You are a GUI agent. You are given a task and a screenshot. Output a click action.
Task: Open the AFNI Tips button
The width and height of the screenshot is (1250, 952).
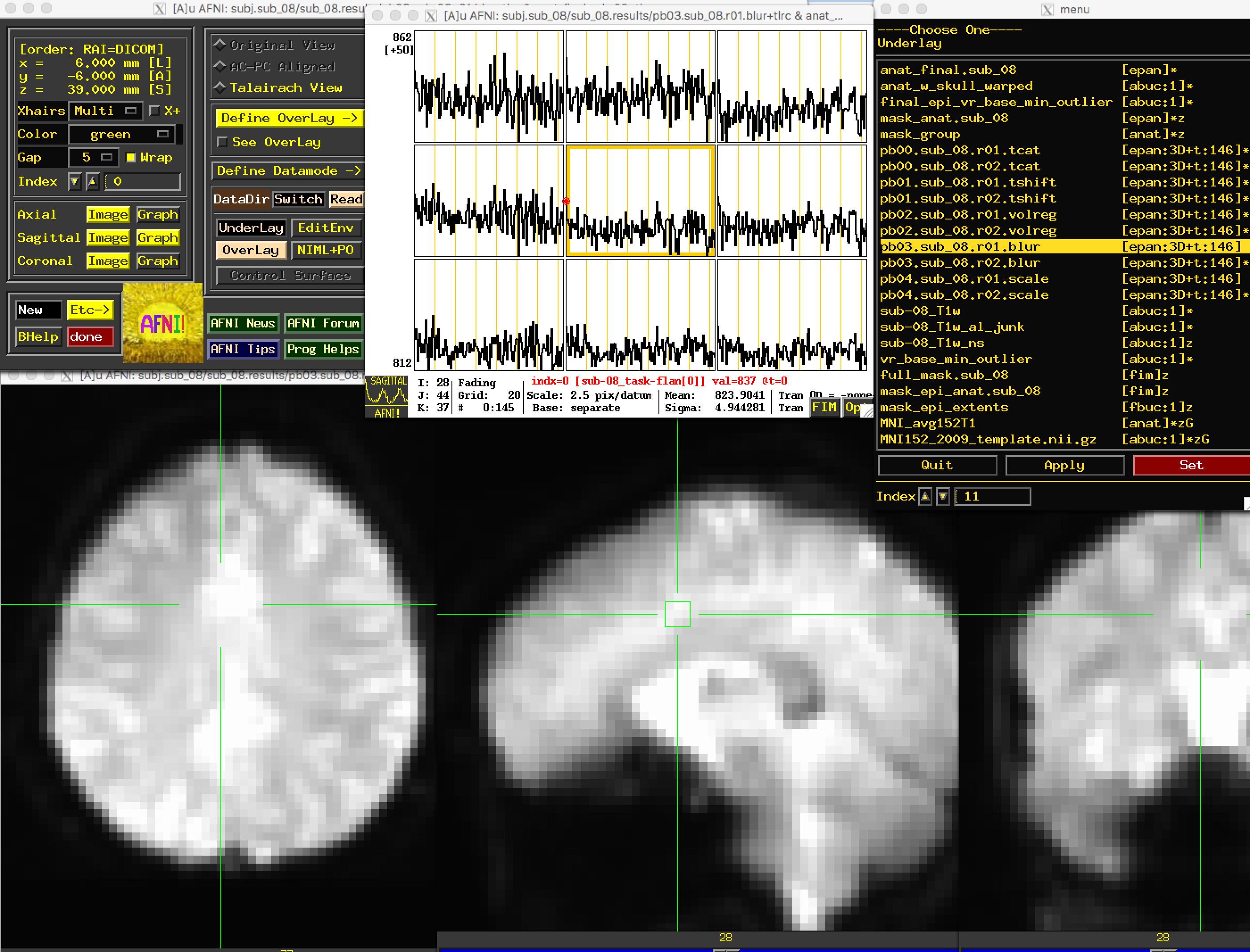tap(243, 350)
